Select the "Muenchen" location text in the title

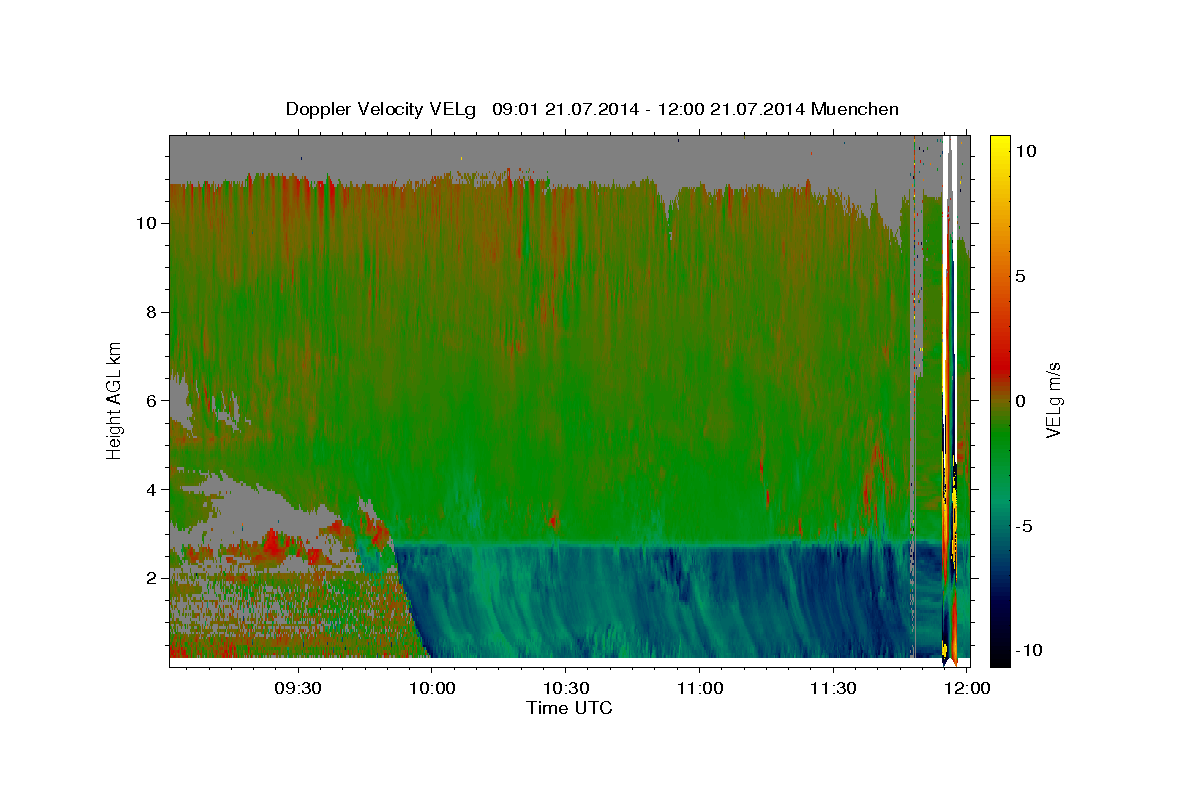click(x=855, y=109)
